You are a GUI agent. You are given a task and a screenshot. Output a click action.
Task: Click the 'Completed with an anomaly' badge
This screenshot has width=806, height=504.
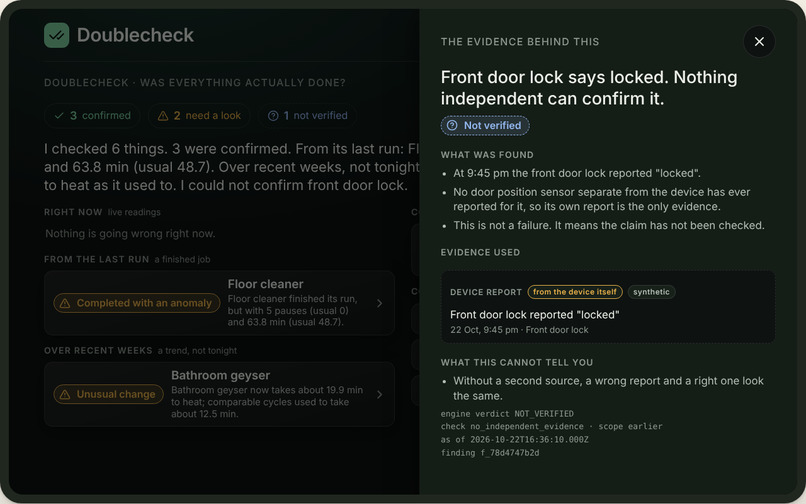[x=137, y=303]
